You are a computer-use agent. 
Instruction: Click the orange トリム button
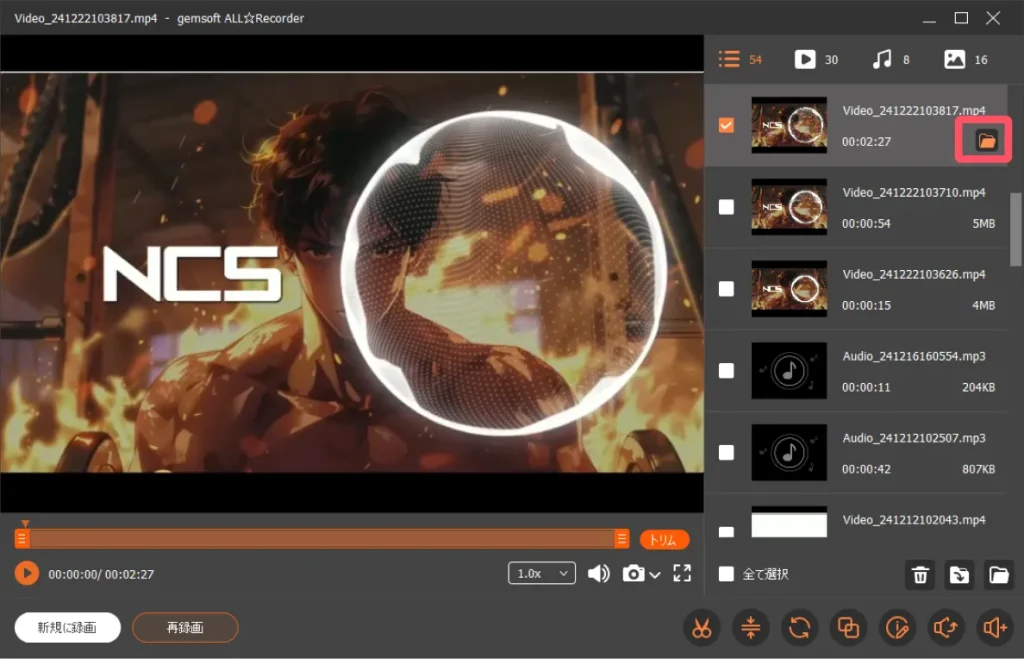coord(664,539)
